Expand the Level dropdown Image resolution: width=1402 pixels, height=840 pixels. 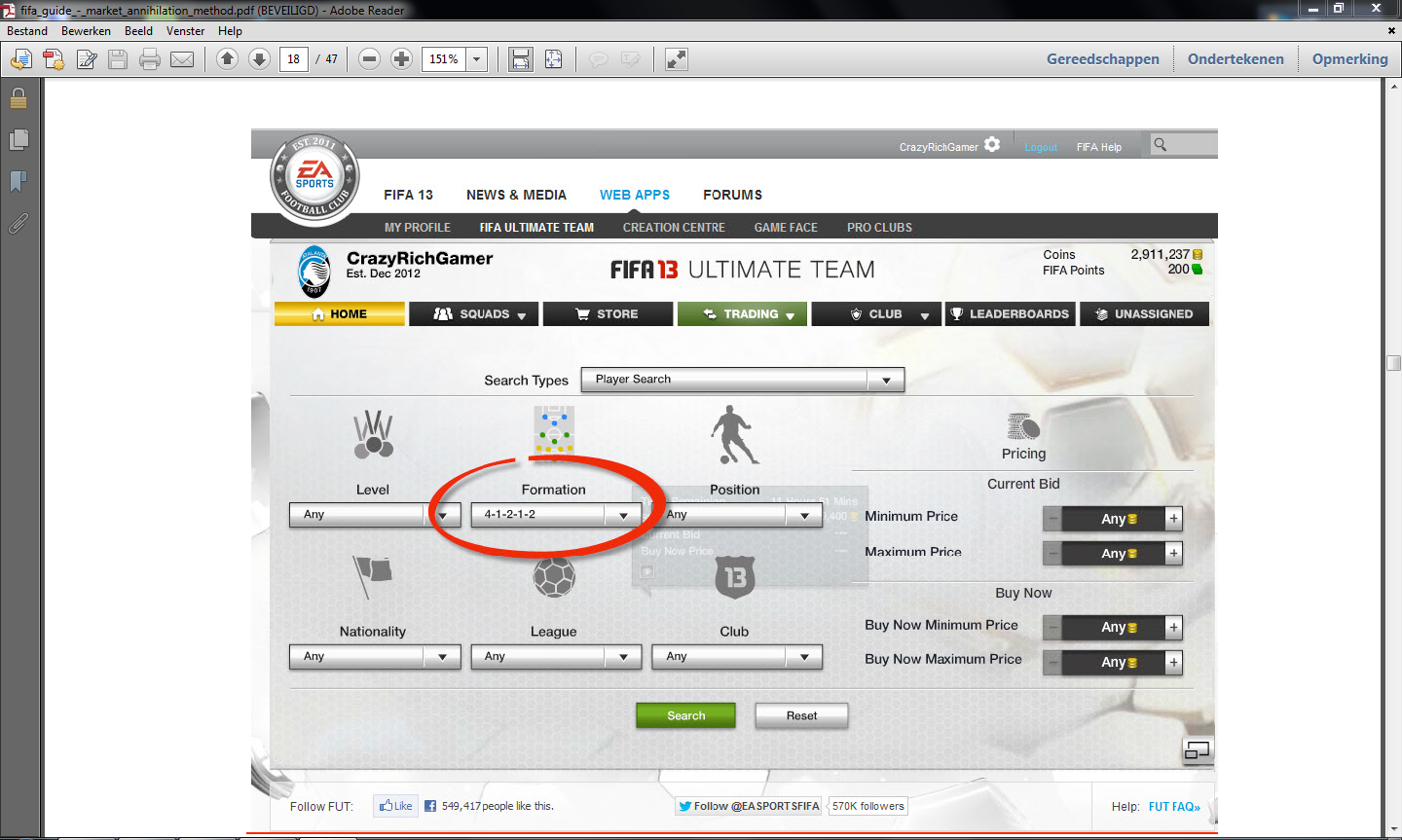click(x=375, y=515)
